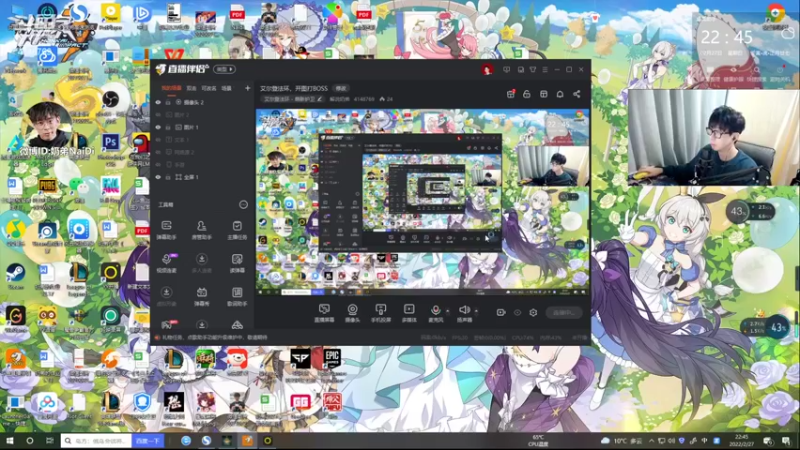Show the 图片 2 source
Screen dimensions: 800x450
[x=158, y=115]
